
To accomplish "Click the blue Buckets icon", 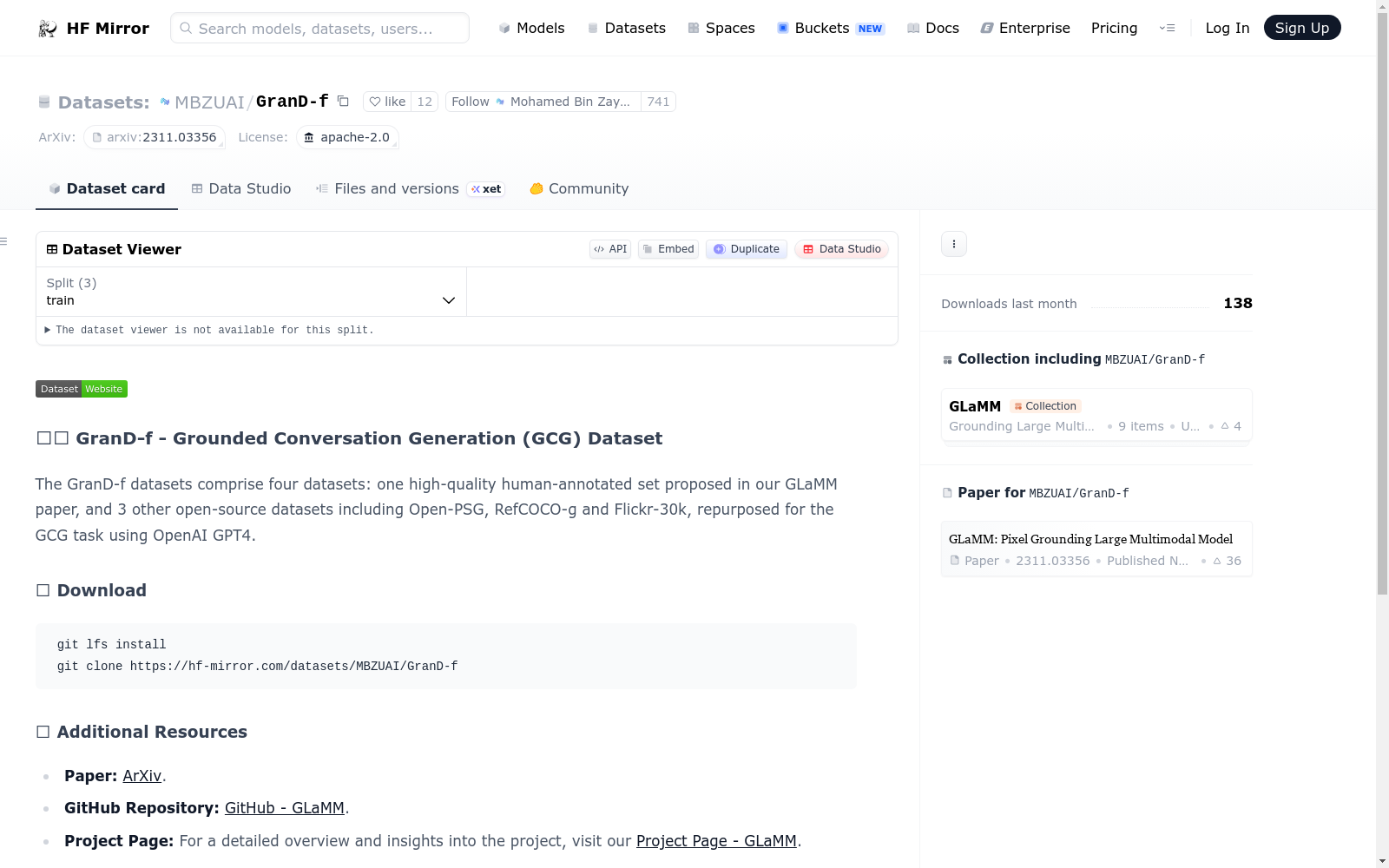I will tap(783, 29).
